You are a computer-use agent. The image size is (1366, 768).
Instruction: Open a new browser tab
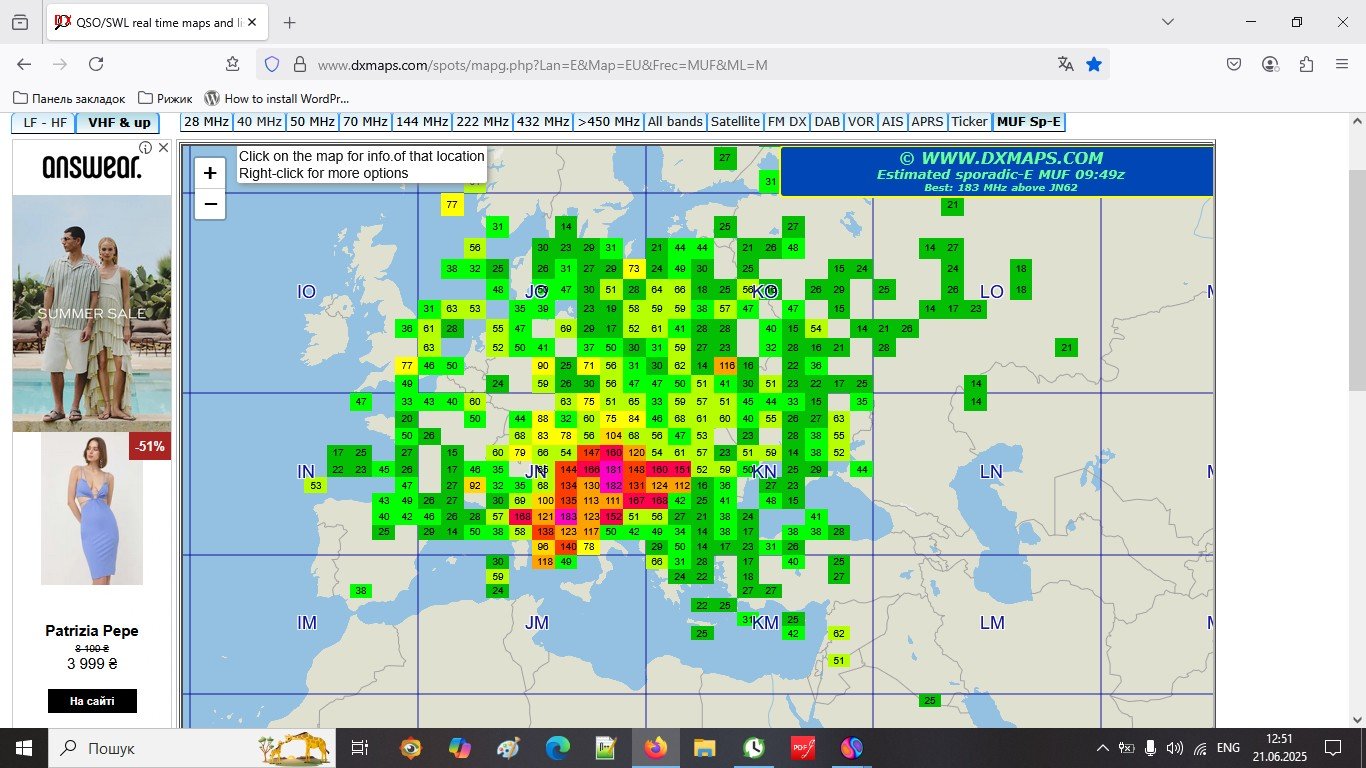290,22
